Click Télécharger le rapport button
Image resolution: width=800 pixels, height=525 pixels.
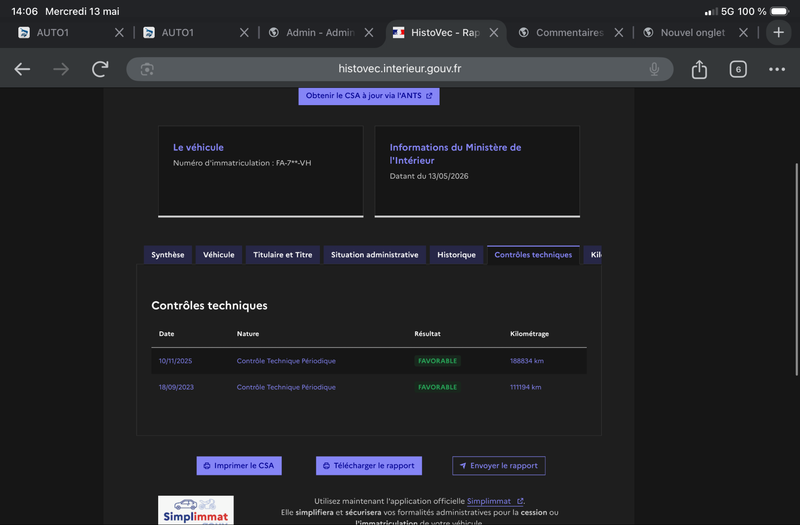point(369,465)
